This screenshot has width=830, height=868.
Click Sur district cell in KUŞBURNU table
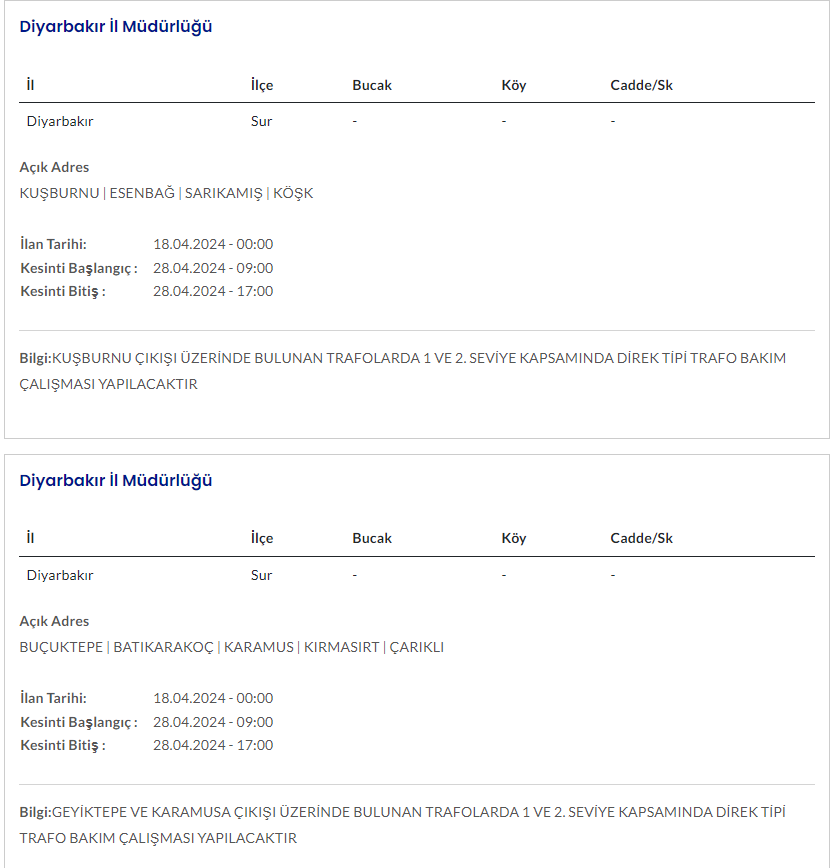pos(261,121)
